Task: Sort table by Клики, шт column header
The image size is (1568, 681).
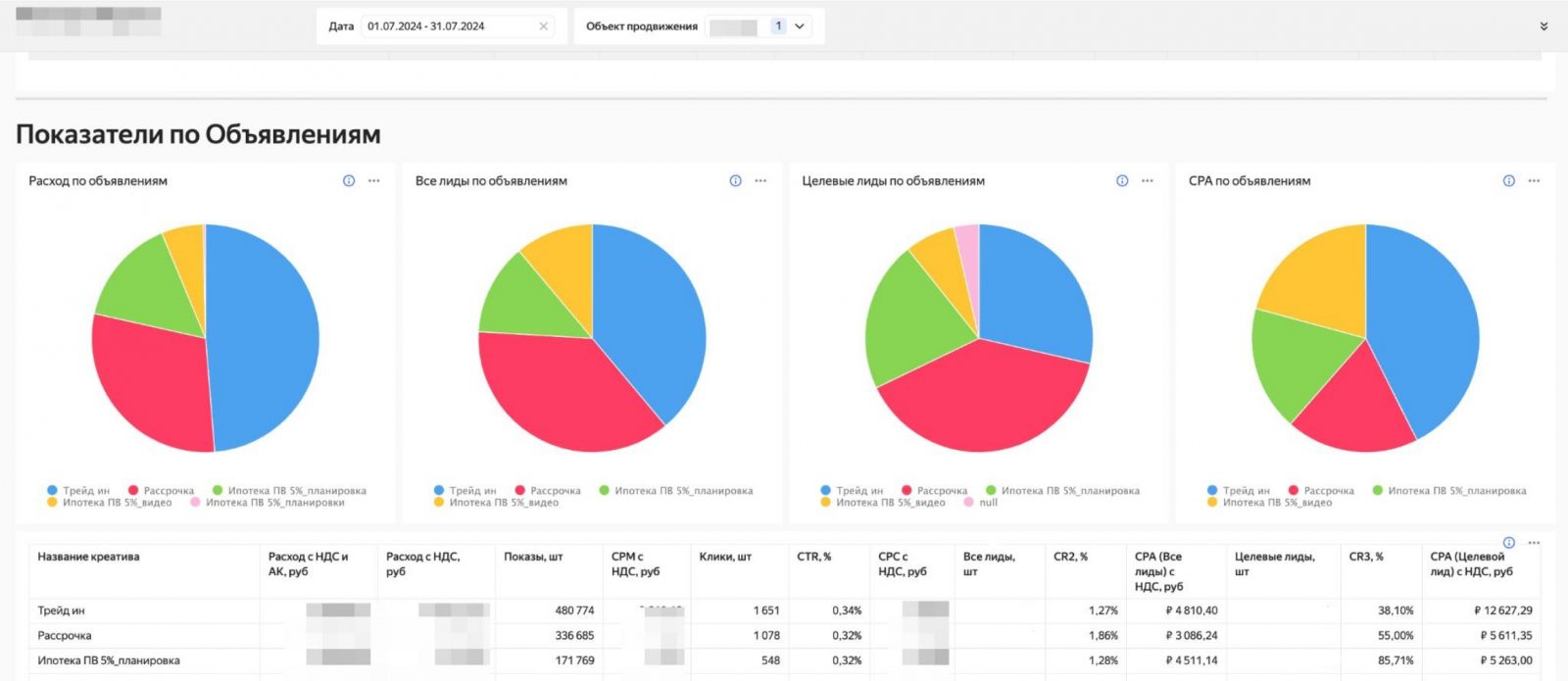Action: 725,557
